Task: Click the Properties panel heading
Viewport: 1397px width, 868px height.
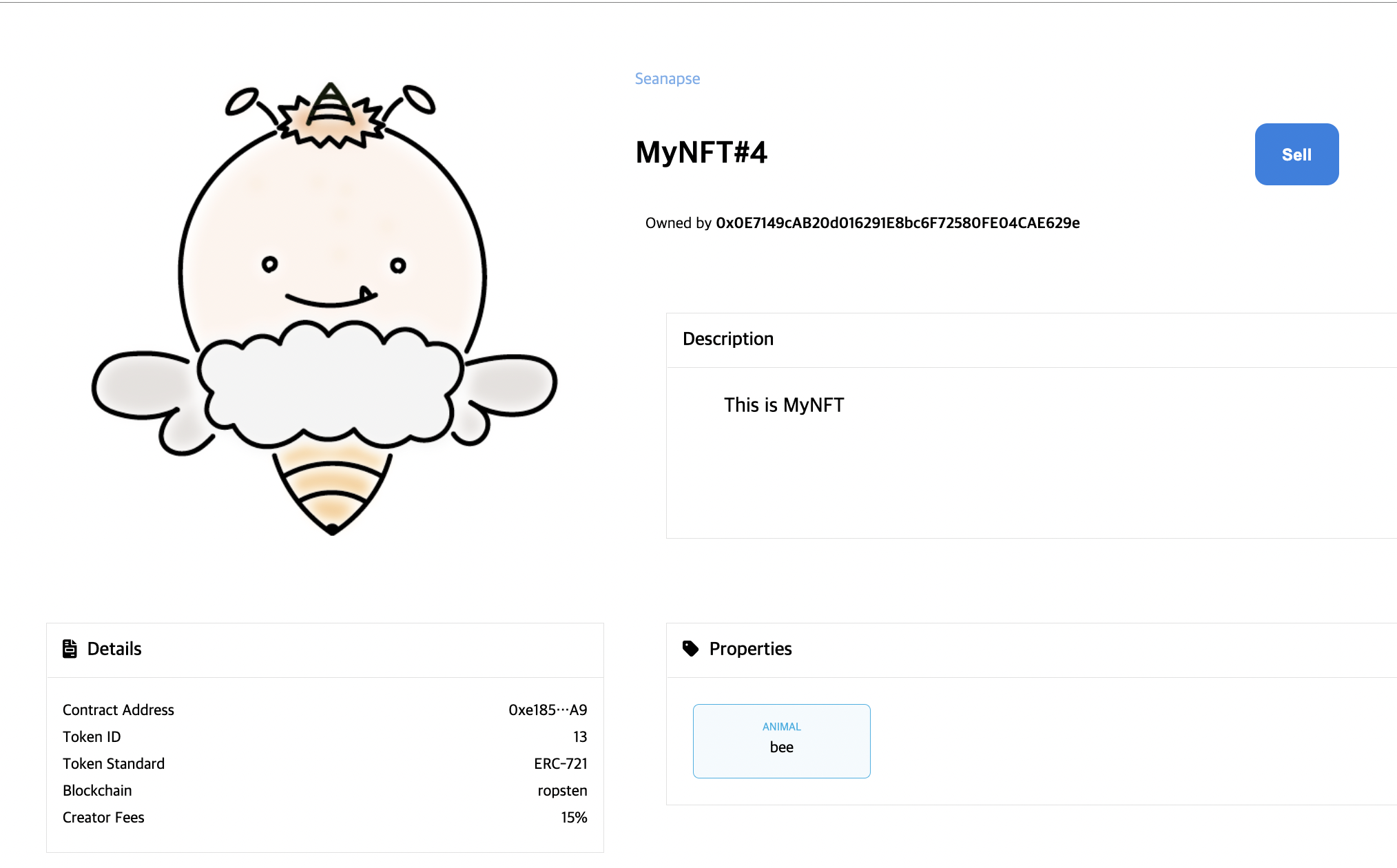Action: (750, 649)
